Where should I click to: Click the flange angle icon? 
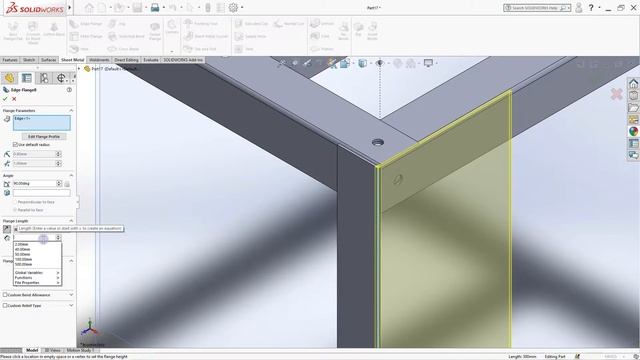click(x=7, y=184)
